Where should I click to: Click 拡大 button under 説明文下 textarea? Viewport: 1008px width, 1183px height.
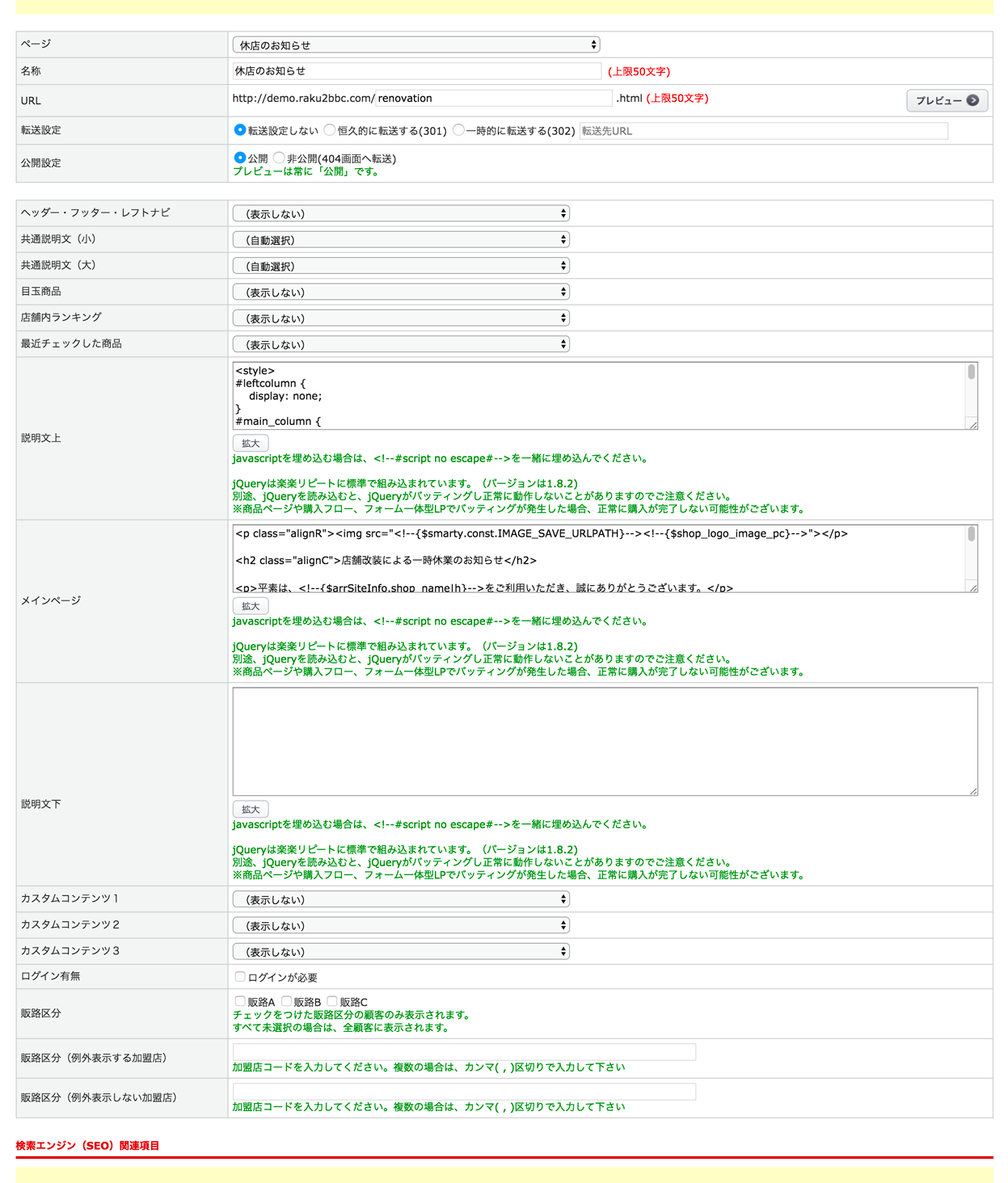tap(251, 810)
